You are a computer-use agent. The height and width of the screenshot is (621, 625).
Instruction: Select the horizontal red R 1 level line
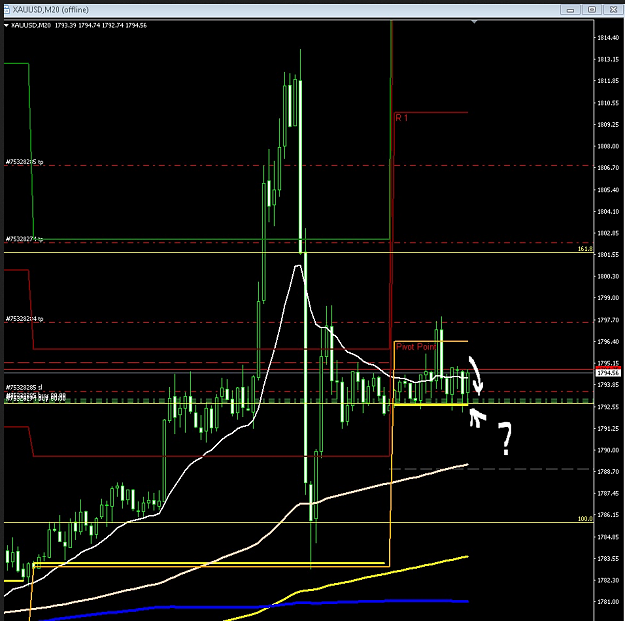[x=431, y=112]
